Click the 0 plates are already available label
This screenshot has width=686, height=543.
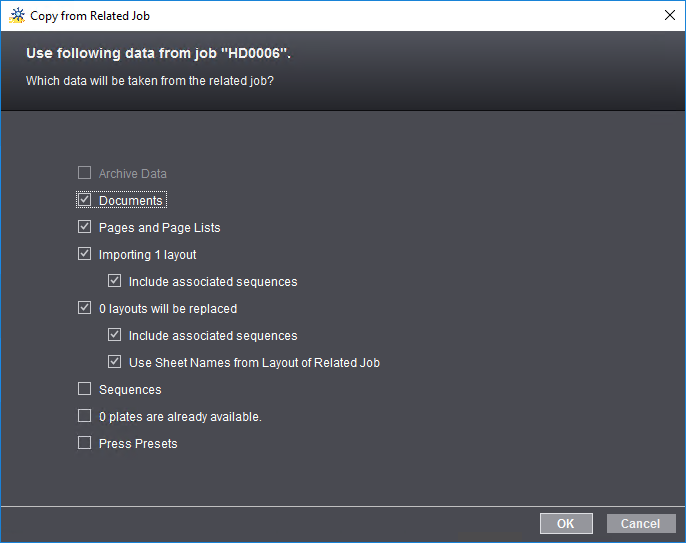(180, 416)
